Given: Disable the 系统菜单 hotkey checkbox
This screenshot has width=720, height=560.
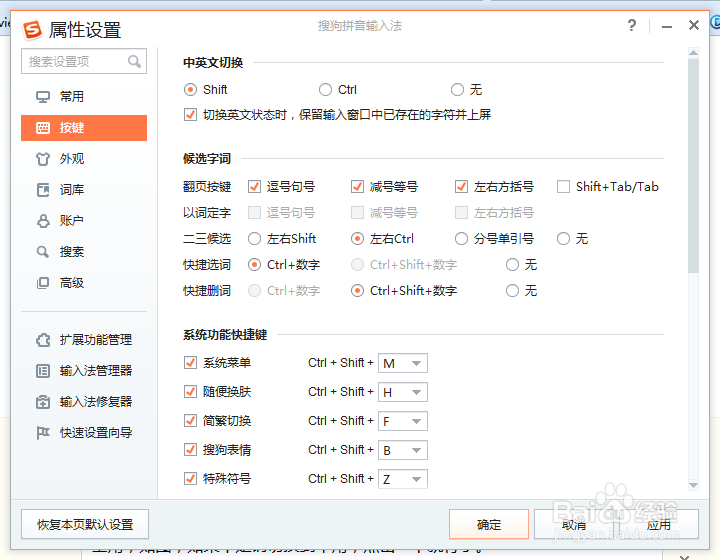Looking at the screenshot, I should 191,363.
